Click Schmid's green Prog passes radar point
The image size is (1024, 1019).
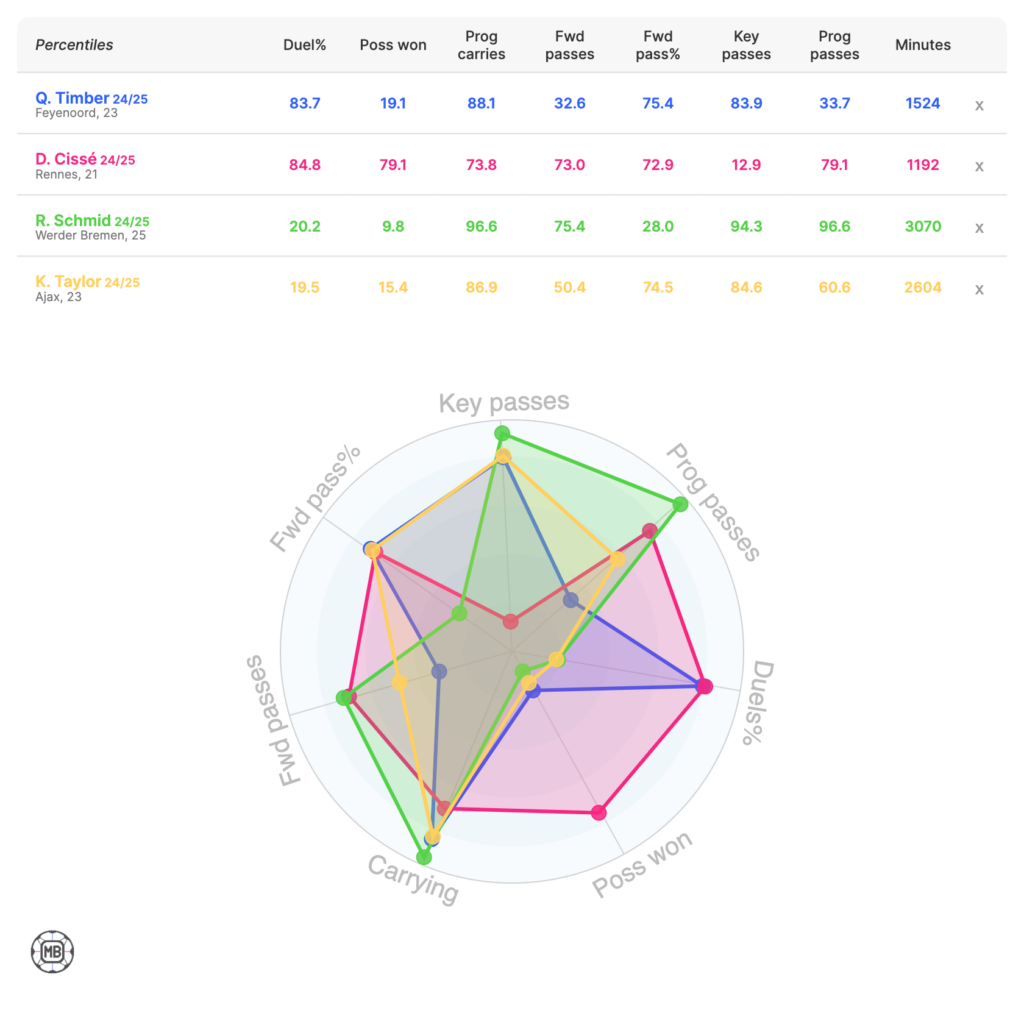[680, 504]
